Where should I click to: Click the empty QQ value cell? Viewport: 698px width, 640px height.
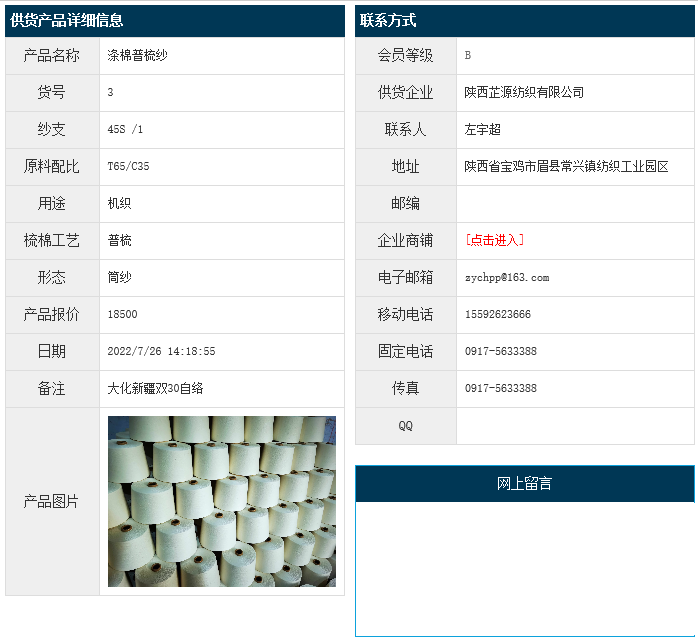pos(575,425)
